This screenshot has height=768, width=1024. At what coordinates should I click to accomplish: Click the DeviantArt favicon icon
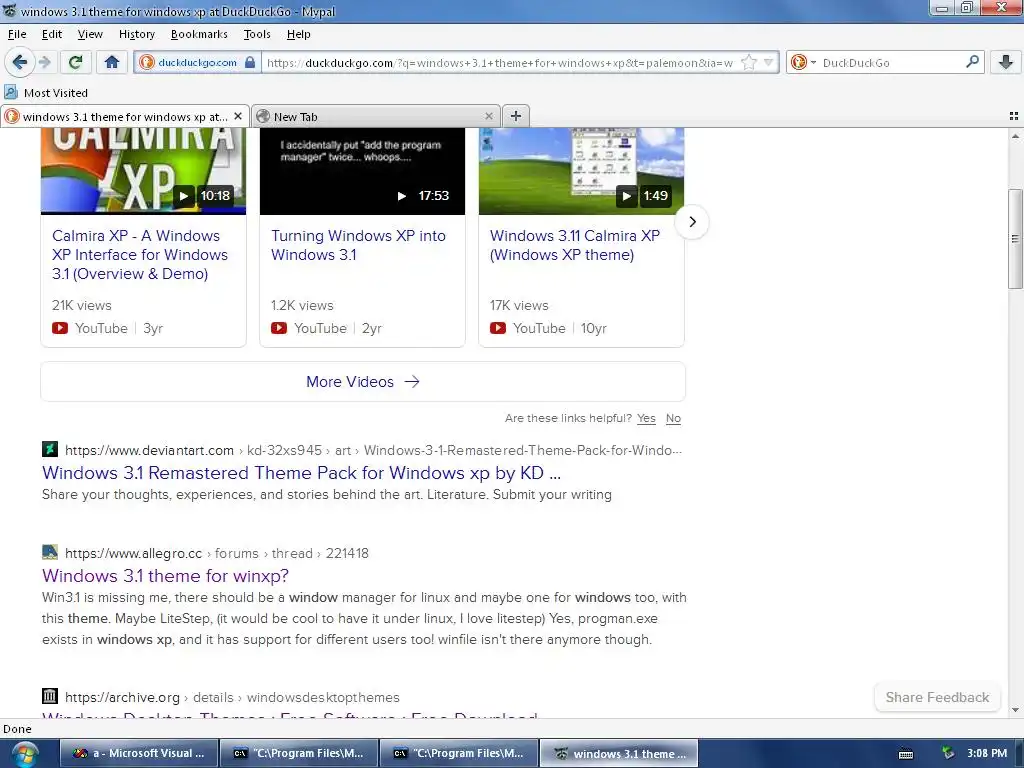[50, 449]
